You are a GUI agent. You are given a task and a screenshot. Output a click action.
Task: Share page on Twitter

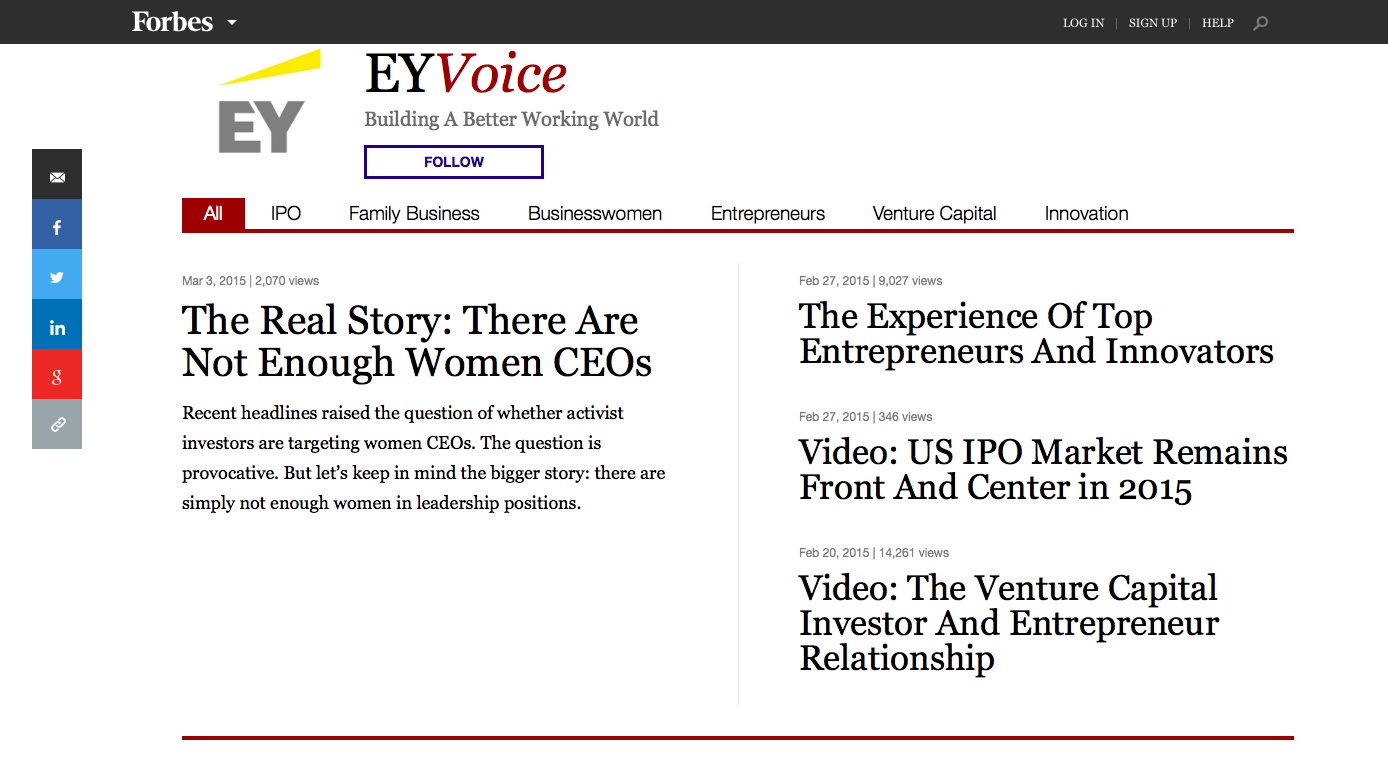tap(57, 275)
